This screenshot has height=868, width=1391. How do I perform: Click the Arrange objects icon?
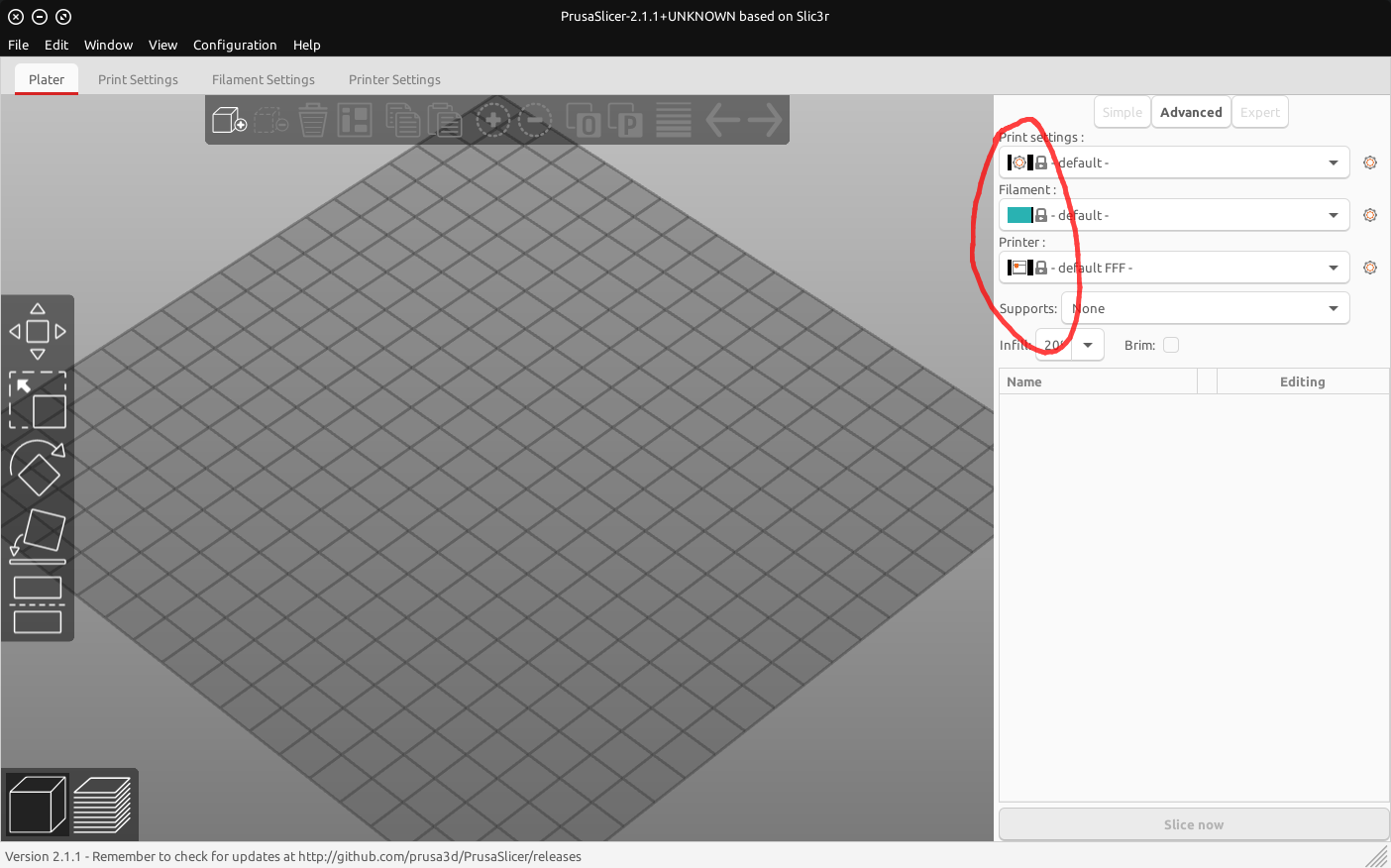pyautogui.click(x=355, y=121)
